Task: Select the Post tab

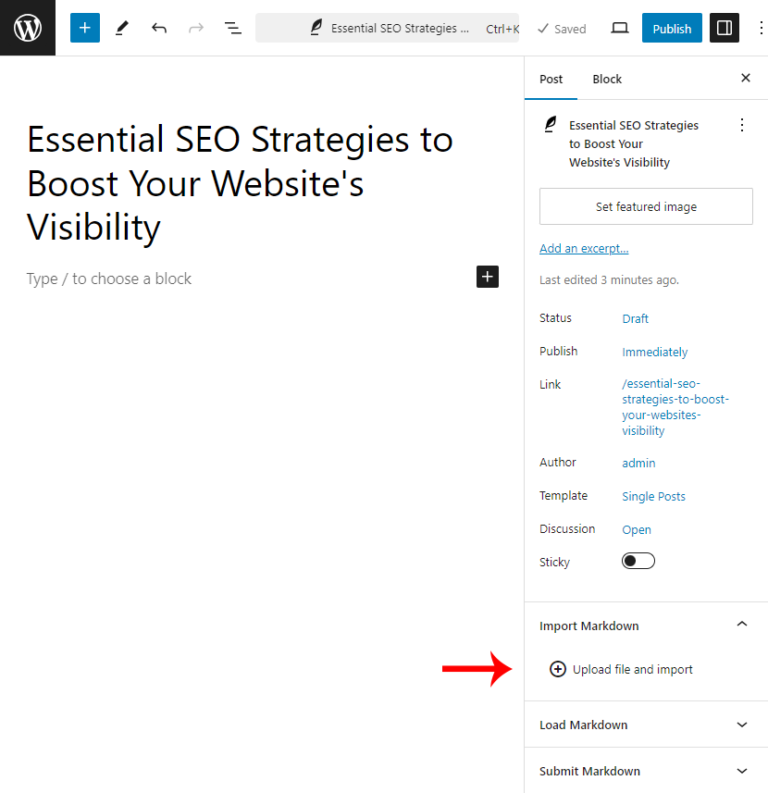Action: [x=551, y=79]
